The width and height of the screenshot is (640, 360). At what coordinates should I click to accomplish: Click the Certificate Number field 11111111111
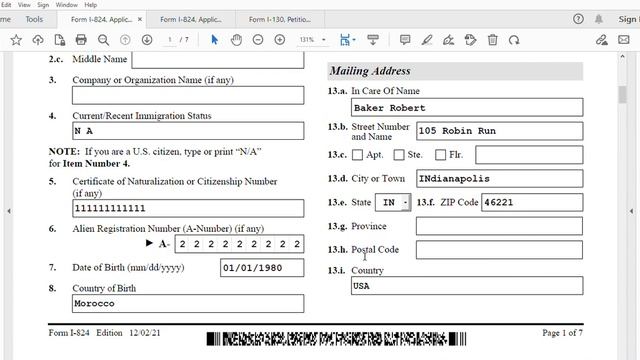click(188, 209)
